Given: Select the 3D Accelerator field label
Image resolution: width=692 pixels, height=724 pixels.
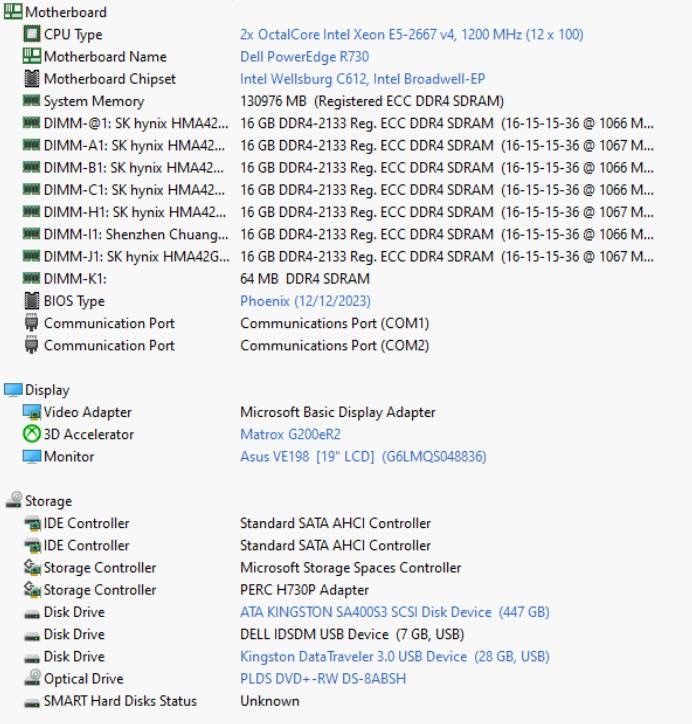Looking at the screenshot, I should 89,434.
